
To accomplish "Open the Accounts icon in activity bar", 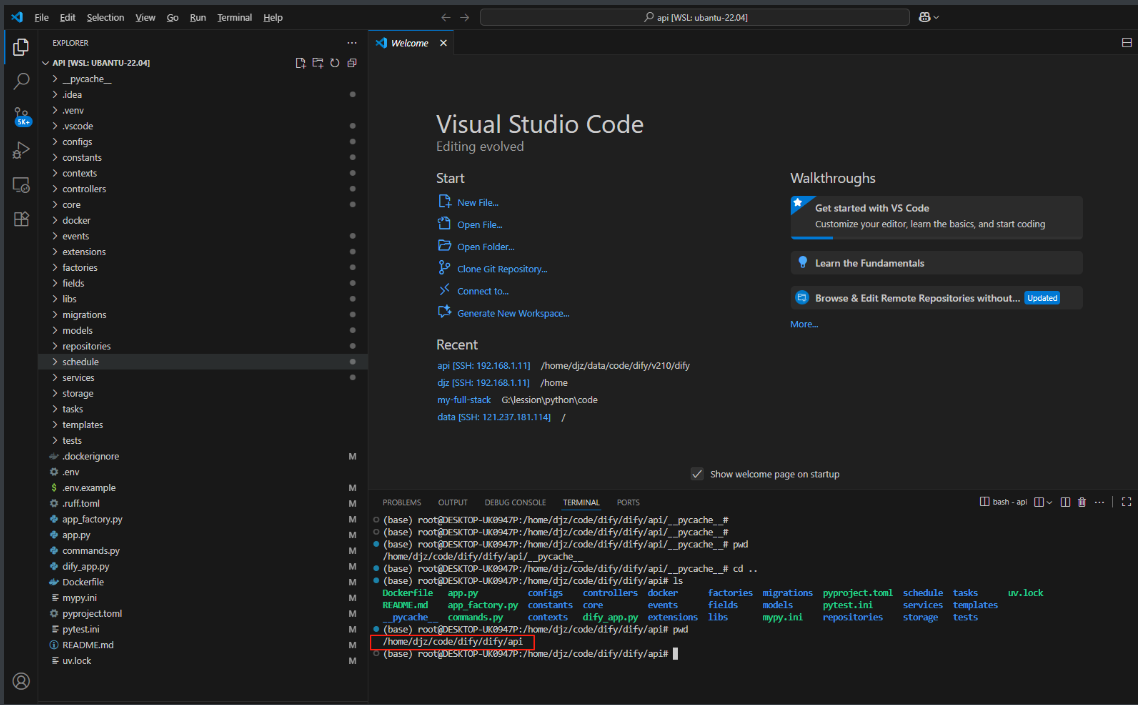I will [21, 681].
